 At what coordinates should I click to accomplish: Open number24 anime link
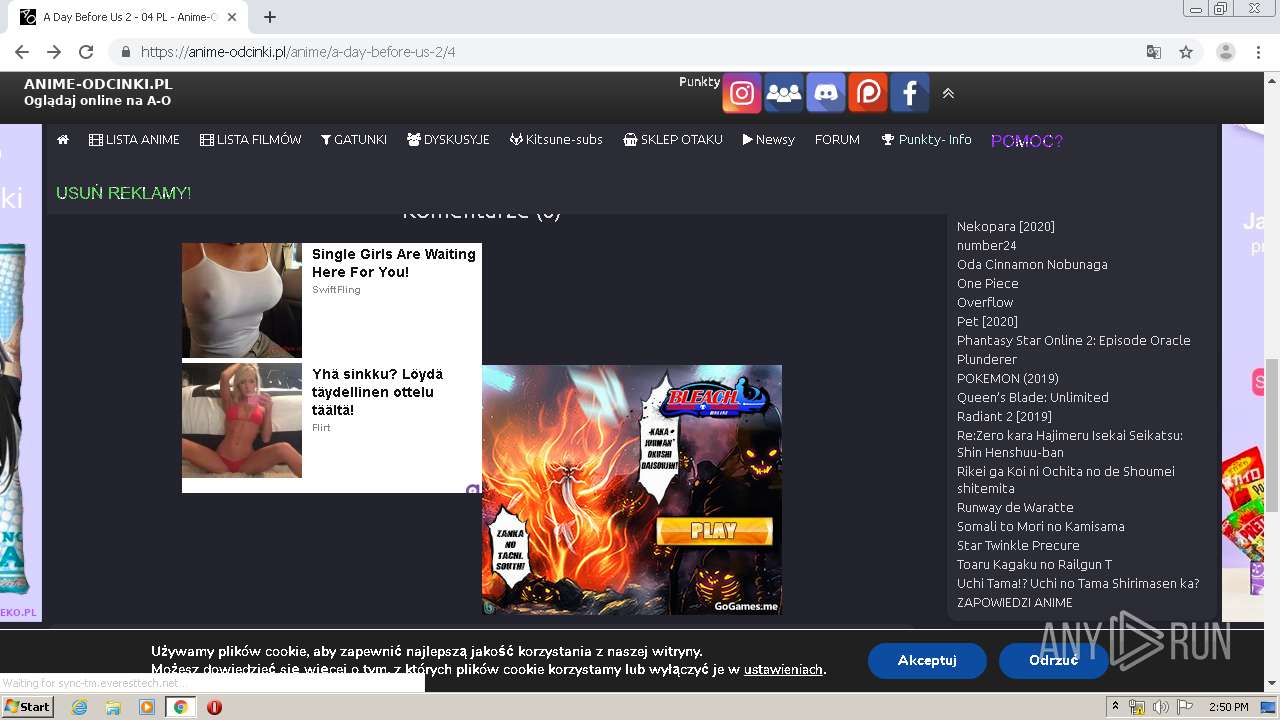[987, 246]
